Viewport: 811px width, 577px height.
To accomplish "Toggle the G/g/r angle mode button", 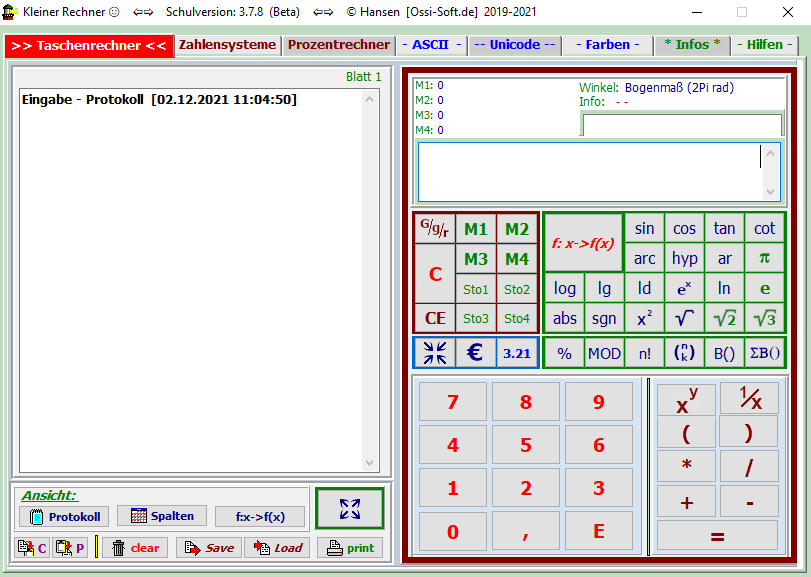I will [x=435, y=229].
